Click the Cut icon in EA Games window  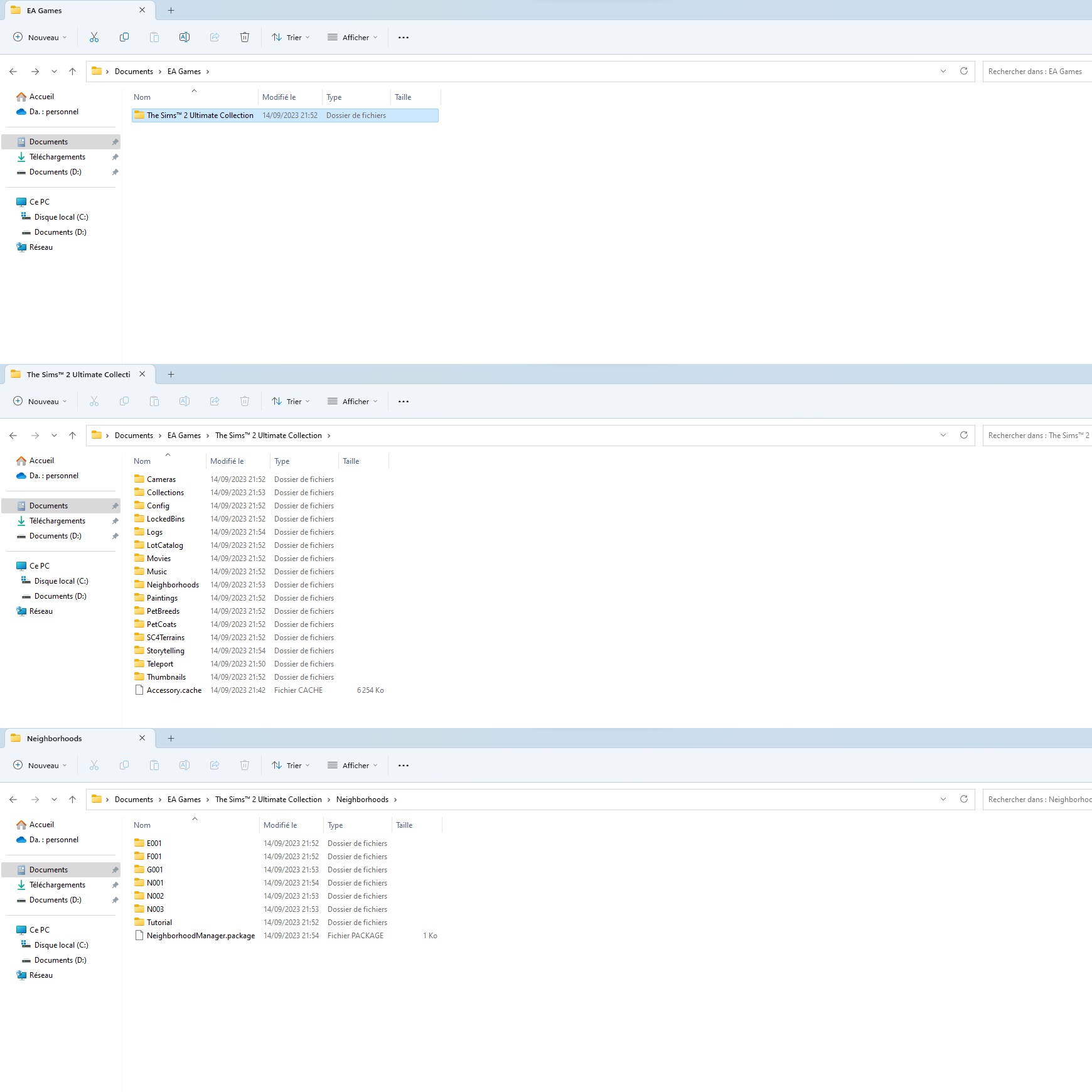[94, 38]
